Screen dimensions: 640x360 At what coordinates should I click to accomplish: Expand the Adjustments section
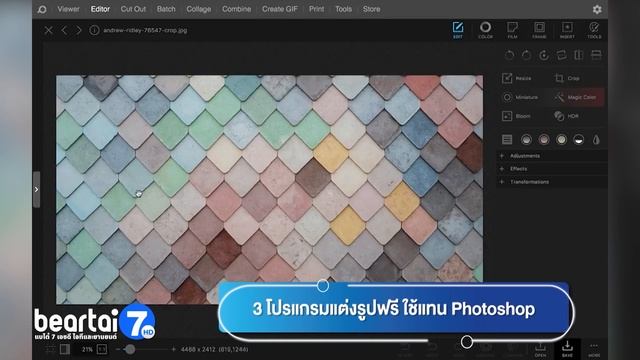[552, 156]
